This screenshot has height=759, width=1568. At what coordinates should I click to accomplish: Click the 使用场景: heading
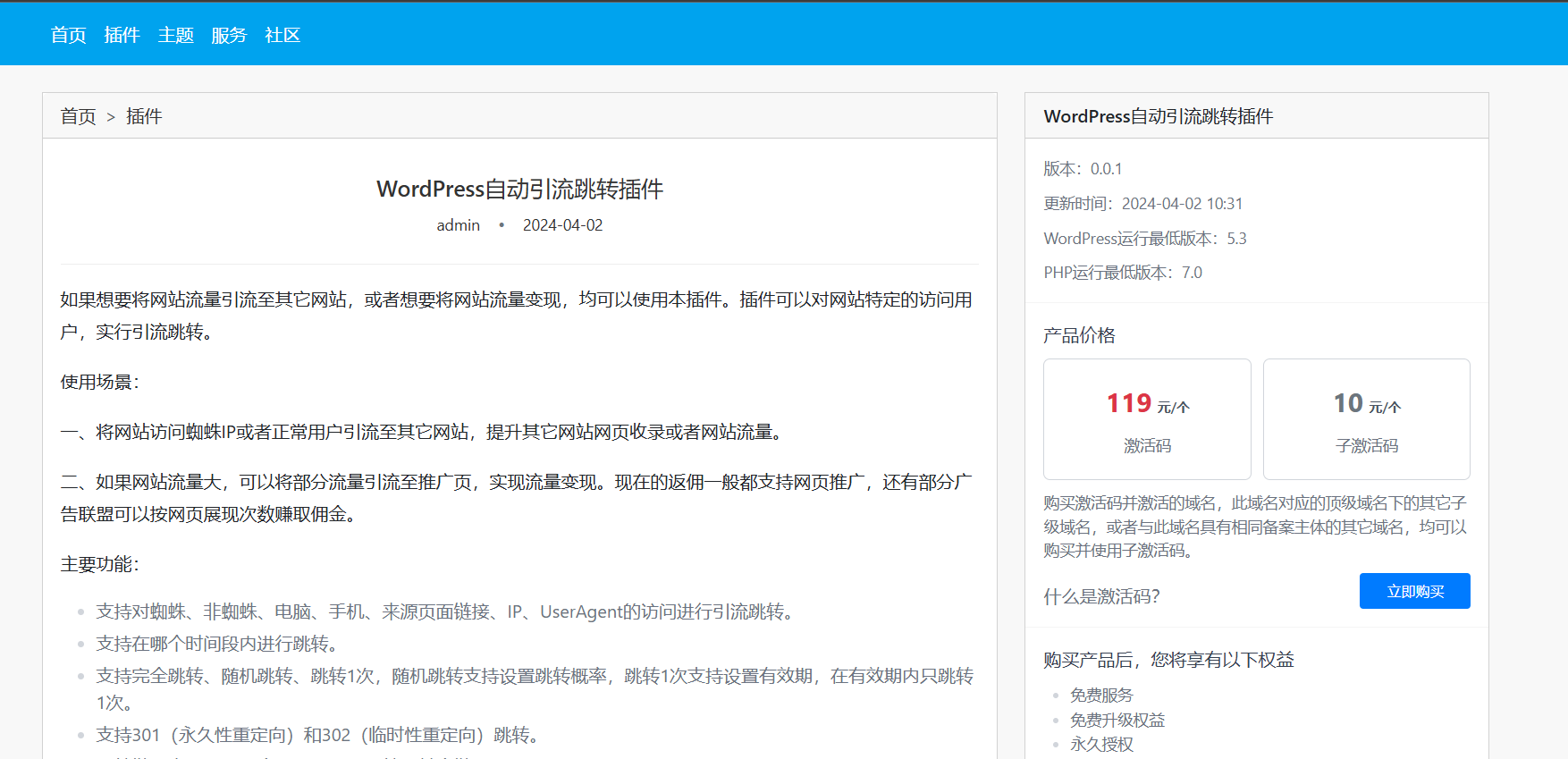pyautogui.click(x=100, y=382)
